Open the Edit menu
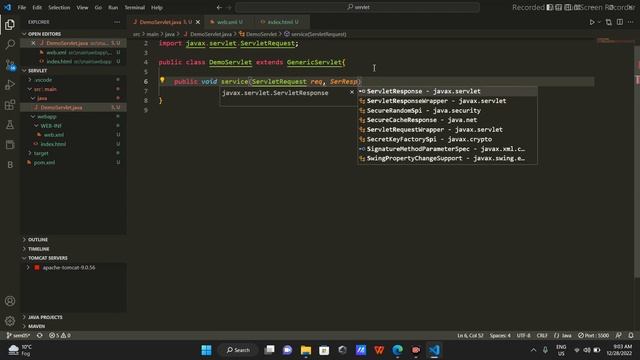This screenshot has height=360, width=640. pos(37,7)
